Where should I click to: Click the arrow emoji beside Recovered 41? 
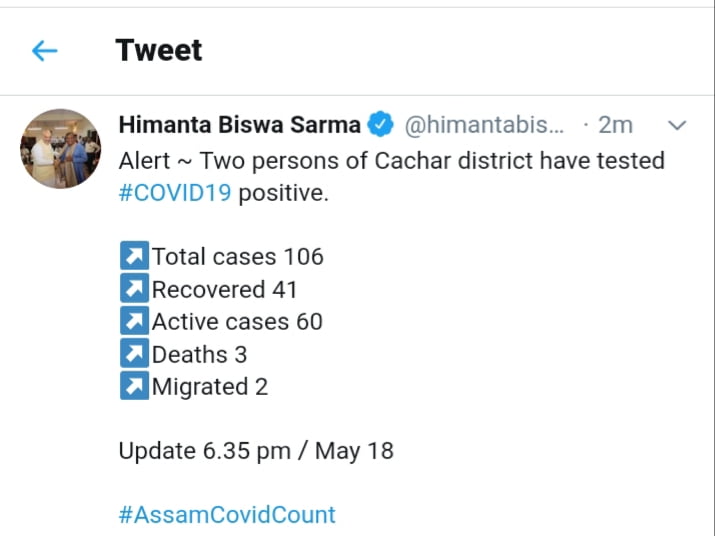(134, 290)
